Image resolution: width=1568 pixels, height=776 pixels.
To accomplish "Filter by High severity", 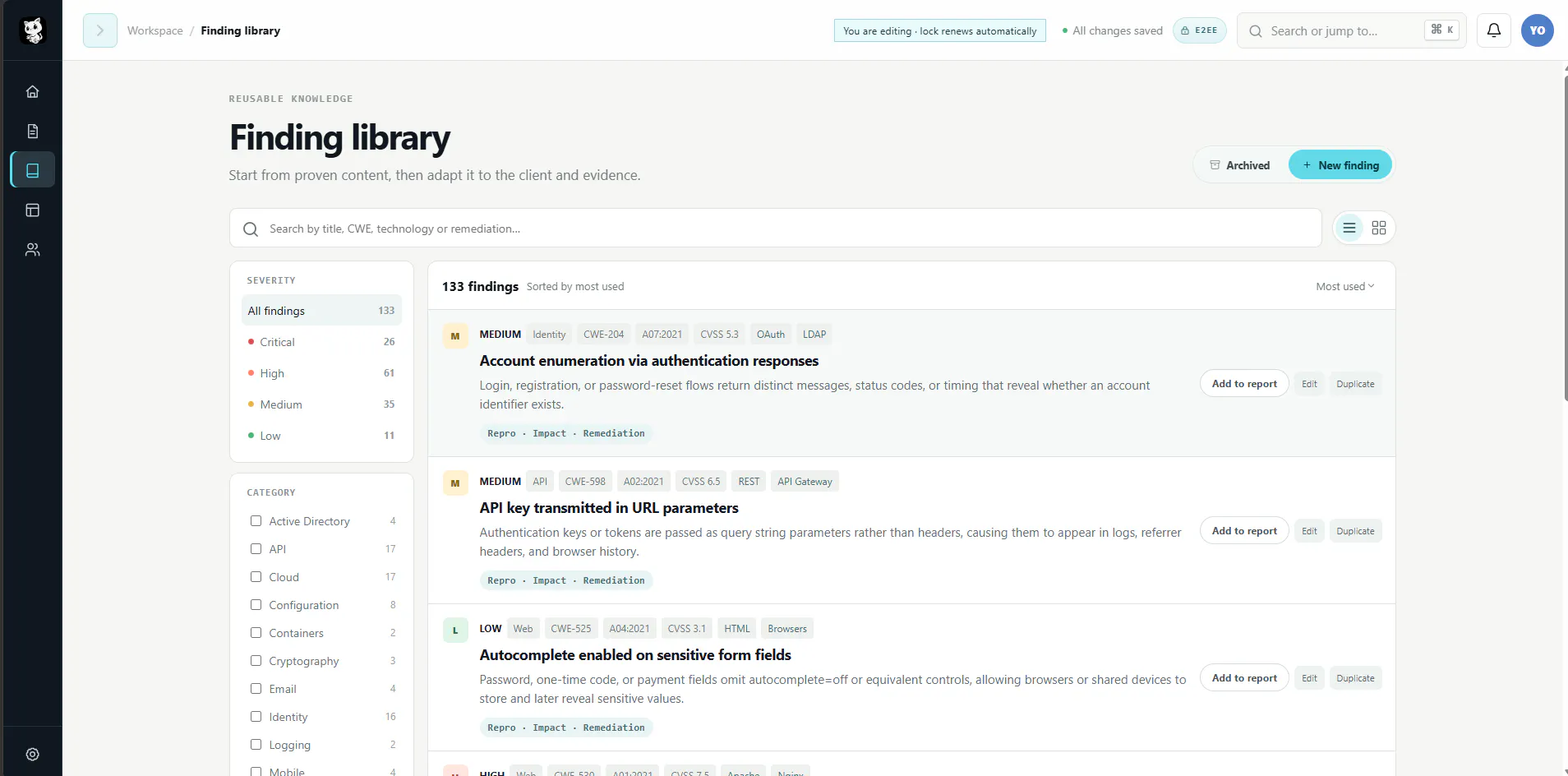I will 321,372.
